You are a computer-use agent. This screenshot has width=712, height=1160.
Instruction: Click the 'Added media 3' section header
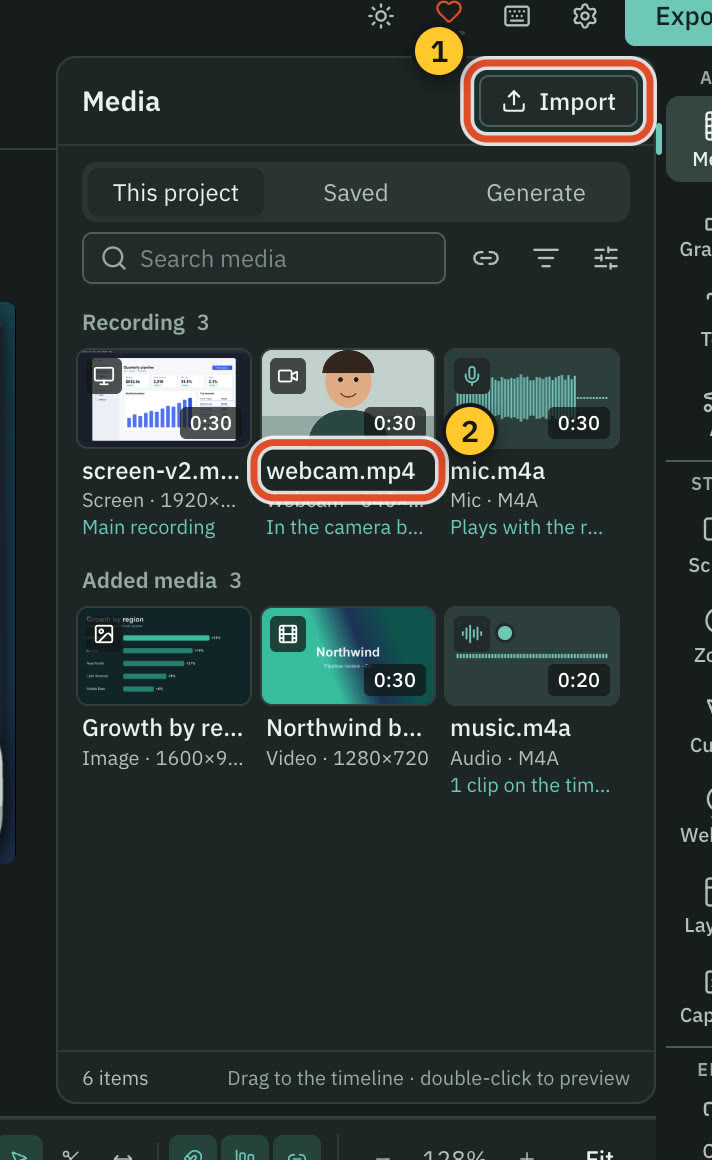coord(162,581)
